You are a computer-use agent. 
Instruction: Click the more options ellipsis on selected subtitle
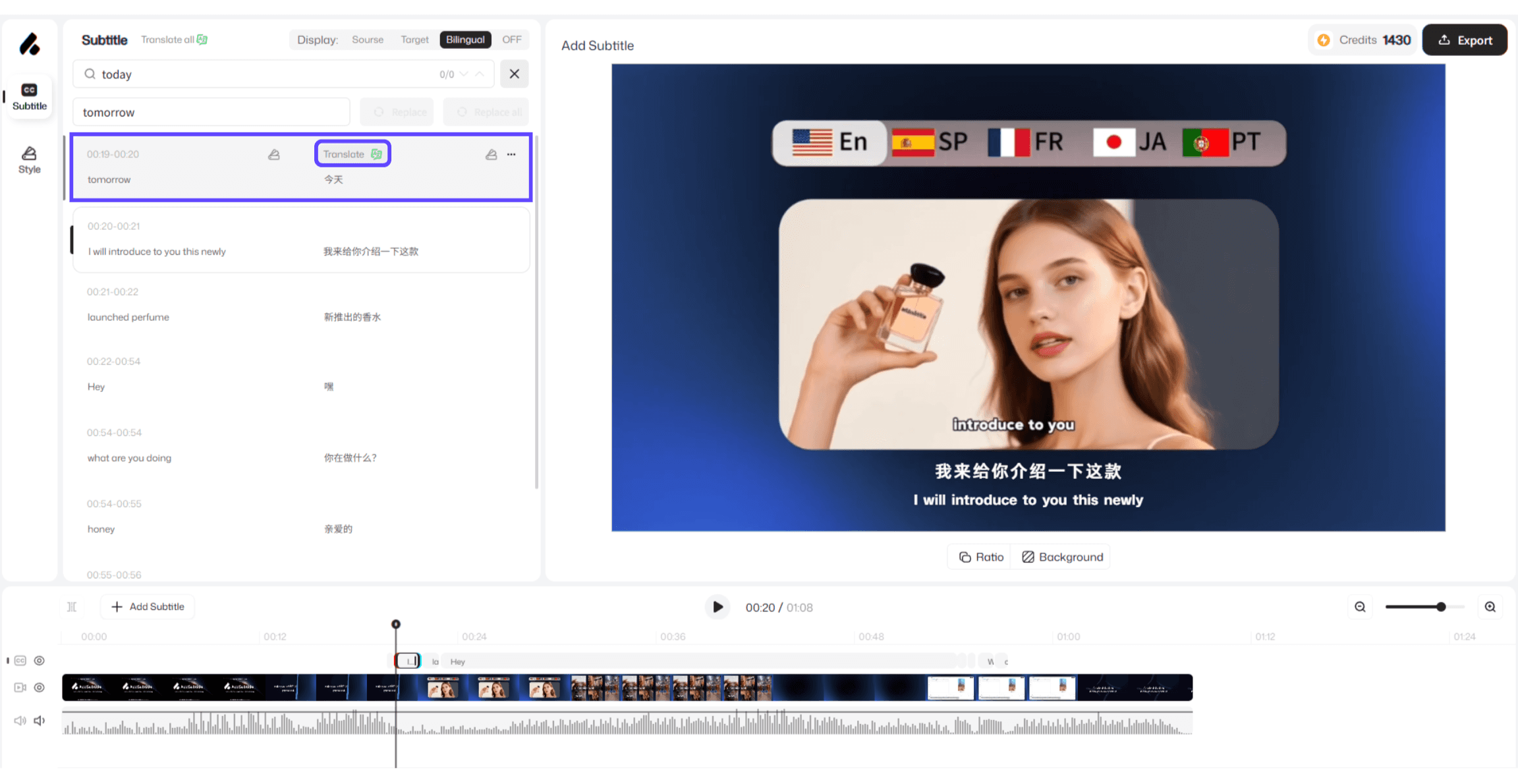(511, 154)
